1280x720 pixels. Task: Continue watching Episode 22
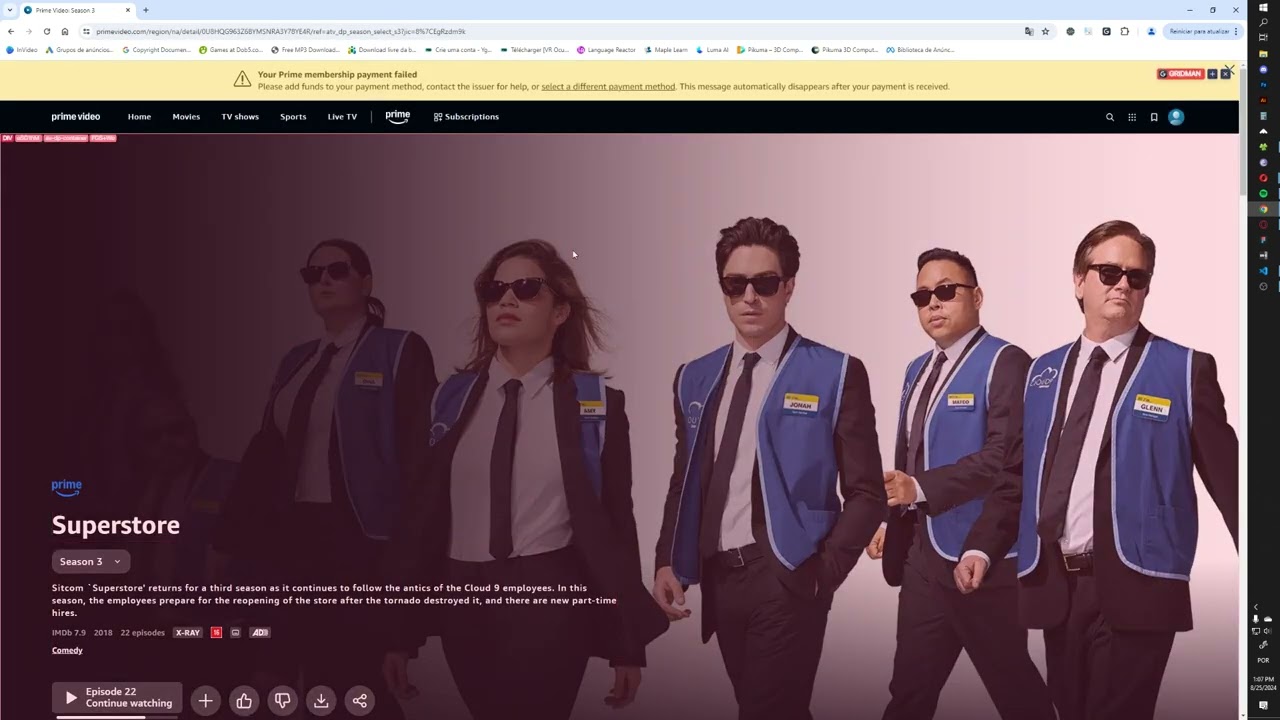point(117,698)
